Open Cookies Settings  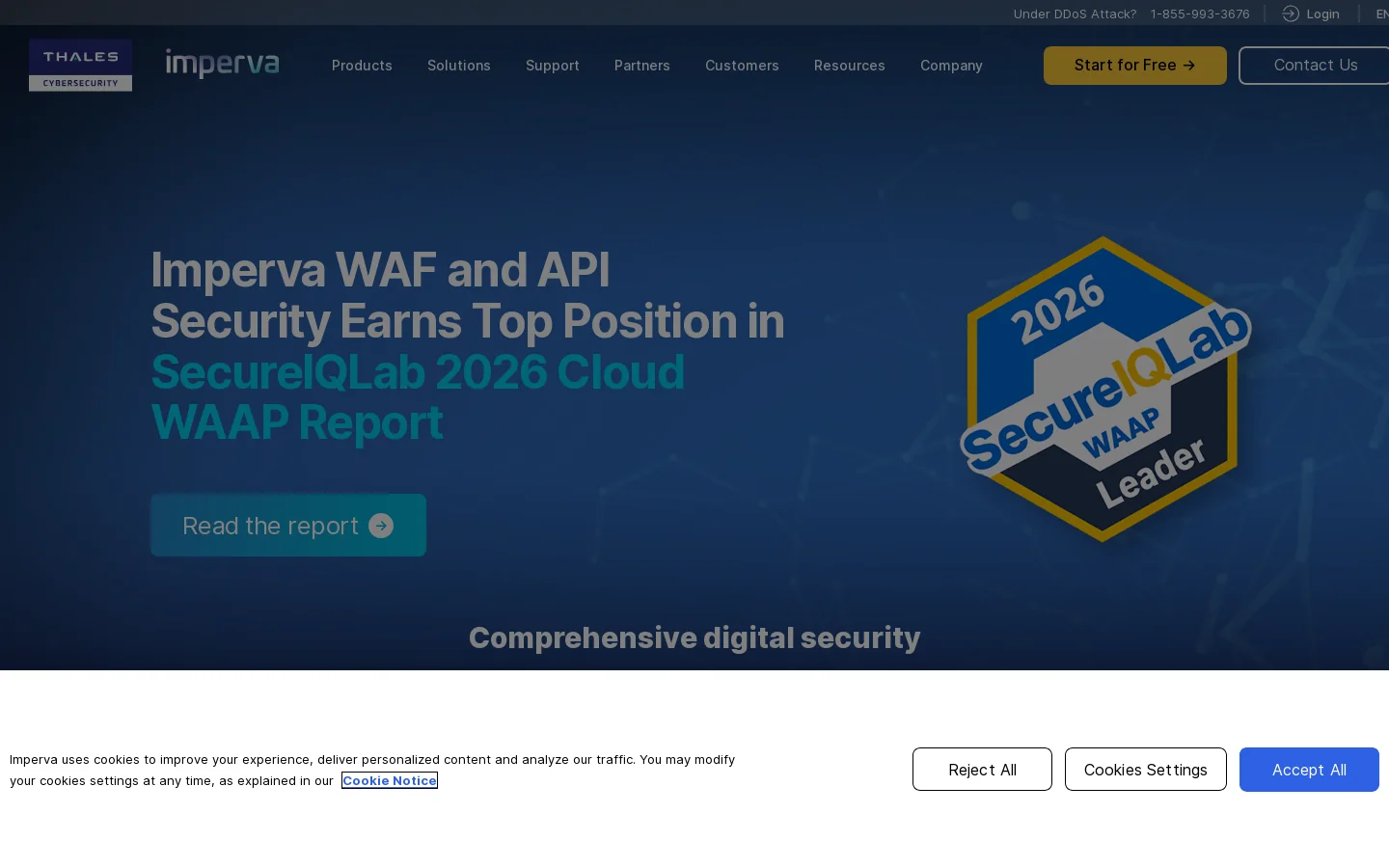(1146, 770)
